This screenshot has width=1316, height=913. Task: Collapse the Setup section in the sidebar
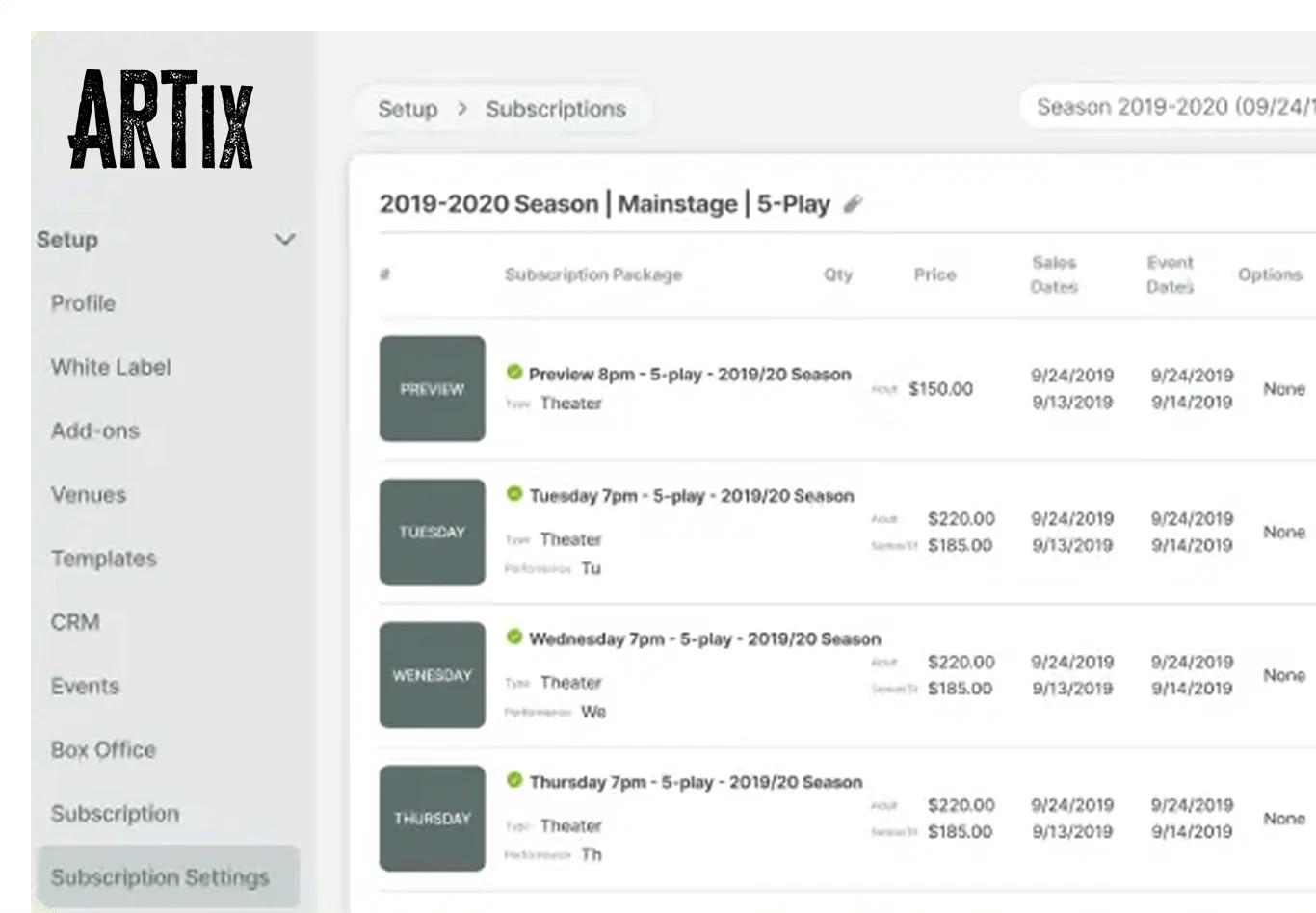284,239
